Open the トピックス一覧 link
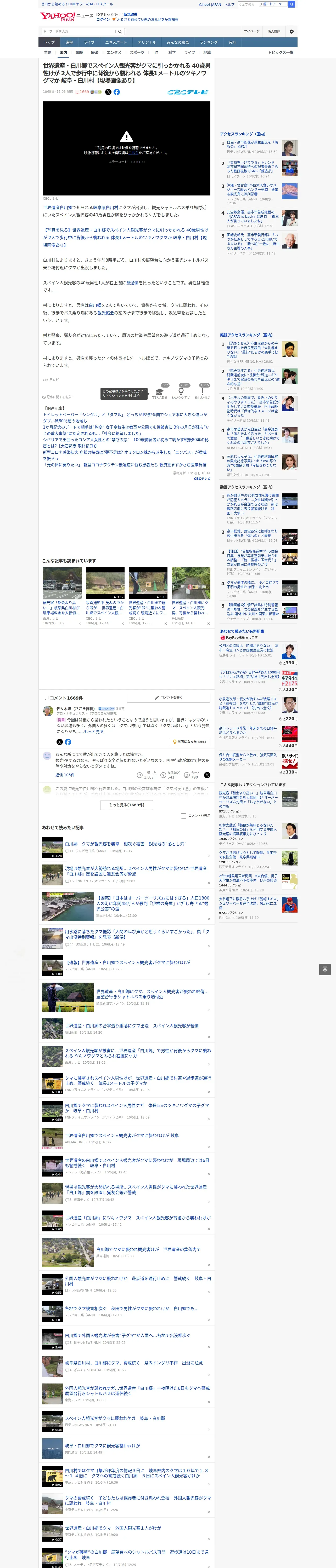 click(x=281, y=52)
